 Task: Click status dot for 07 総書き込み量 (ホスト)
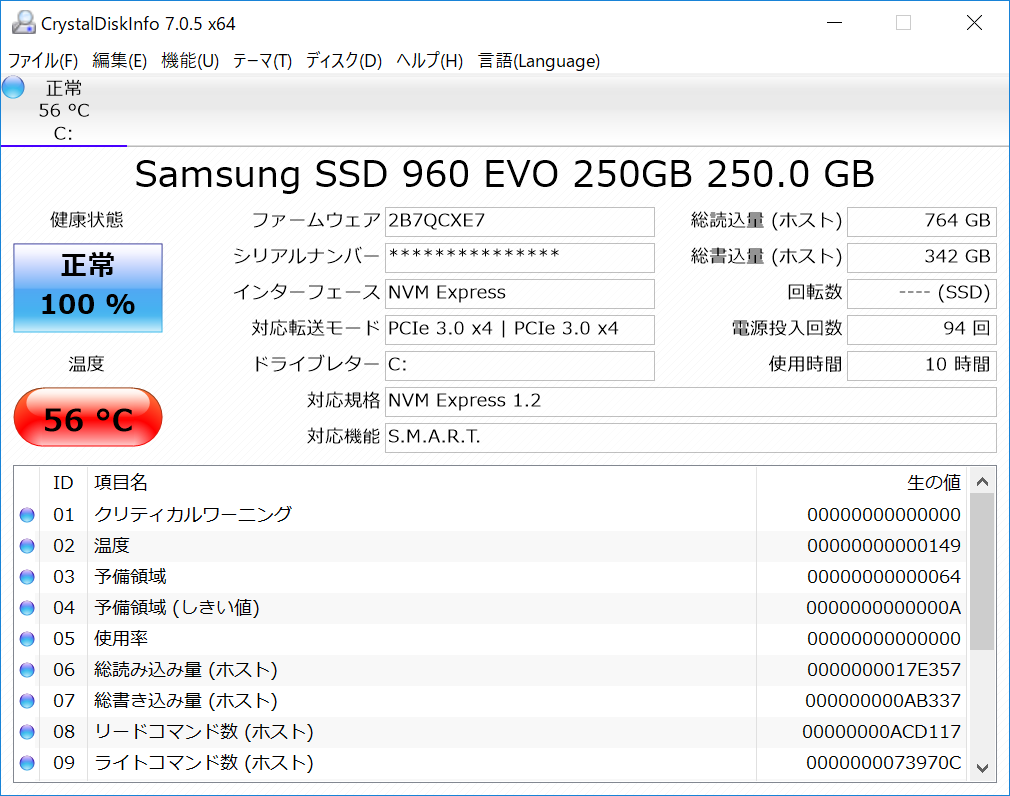point(27,701)
